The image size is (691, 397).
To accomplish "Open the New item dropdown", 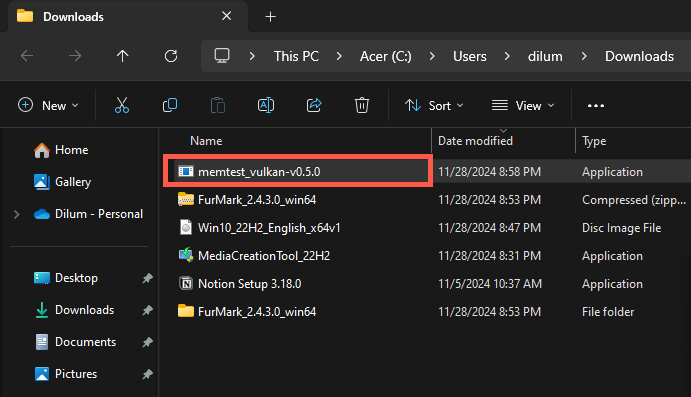I will pos(48,105).
